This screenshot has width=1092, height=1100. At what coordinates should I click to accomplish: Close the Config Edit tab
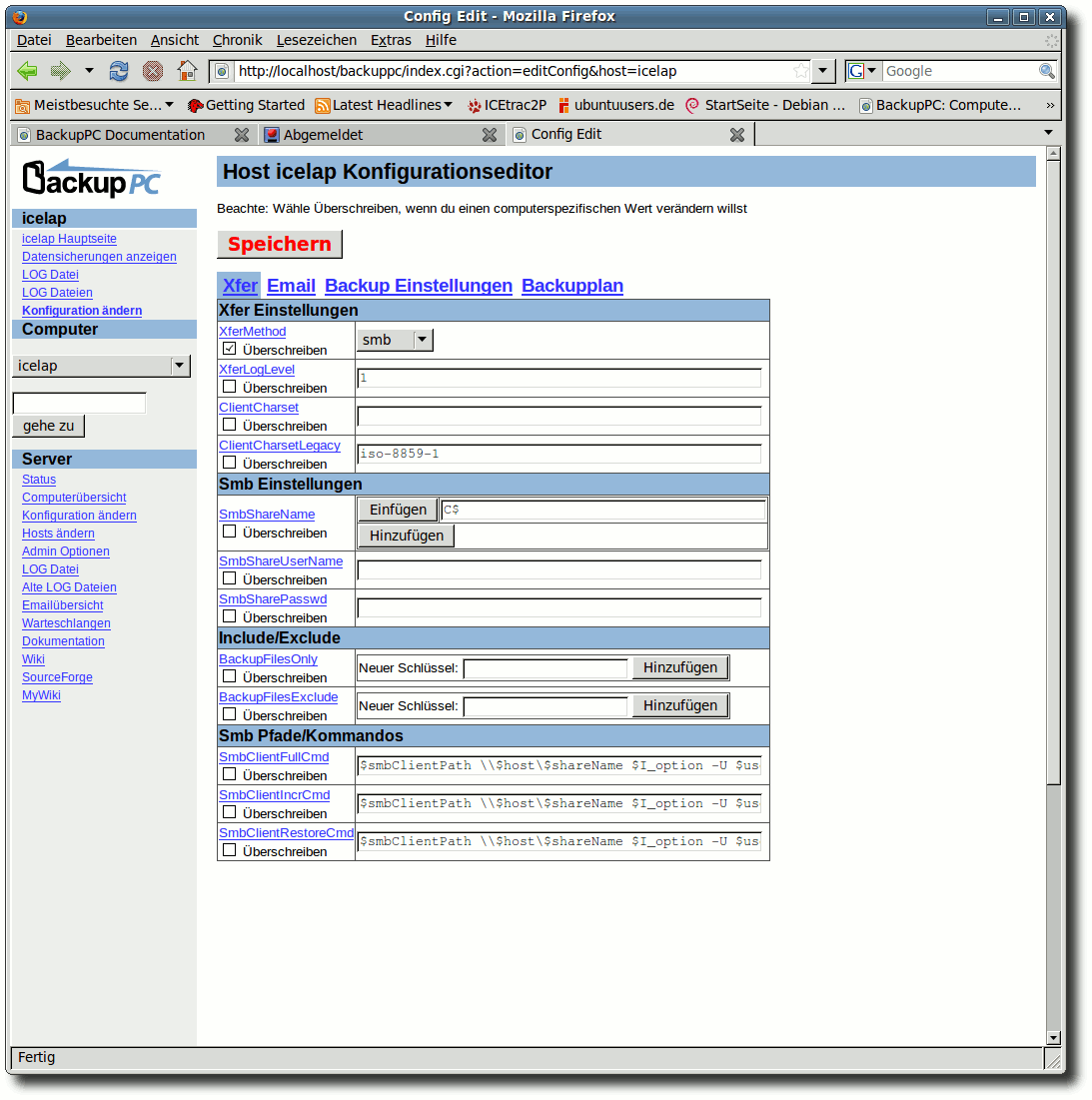click(x=737, y=135)
